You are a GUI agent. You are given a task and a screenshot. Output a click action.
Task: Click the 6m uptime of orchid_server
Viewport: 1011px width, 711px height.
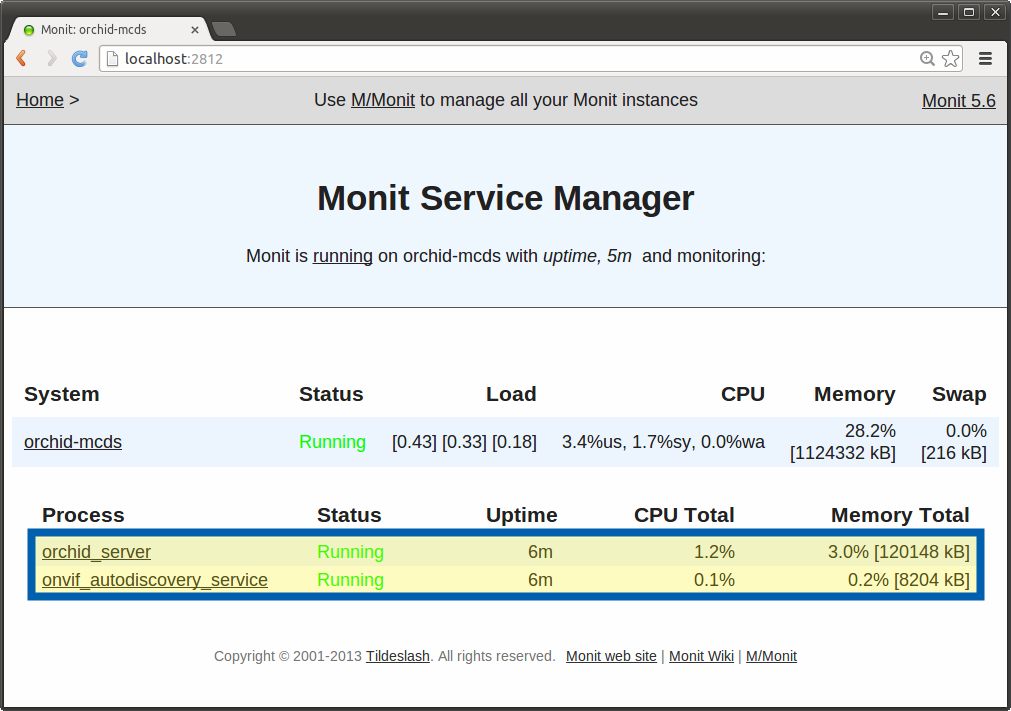pyautogui.click(x=540, y=552)
